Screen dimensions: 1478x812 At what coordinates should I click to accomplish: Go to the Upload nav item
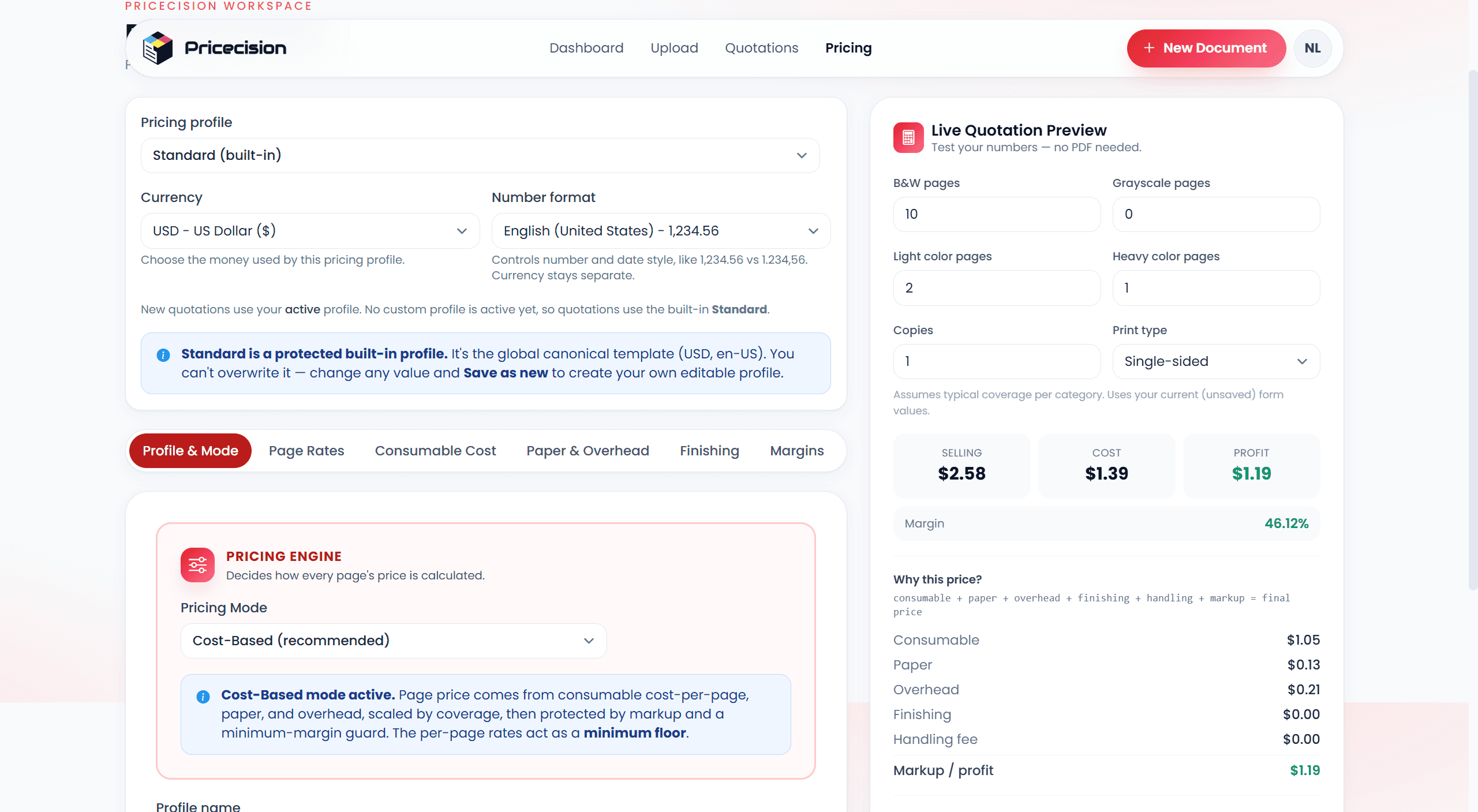tap(674, 48)
